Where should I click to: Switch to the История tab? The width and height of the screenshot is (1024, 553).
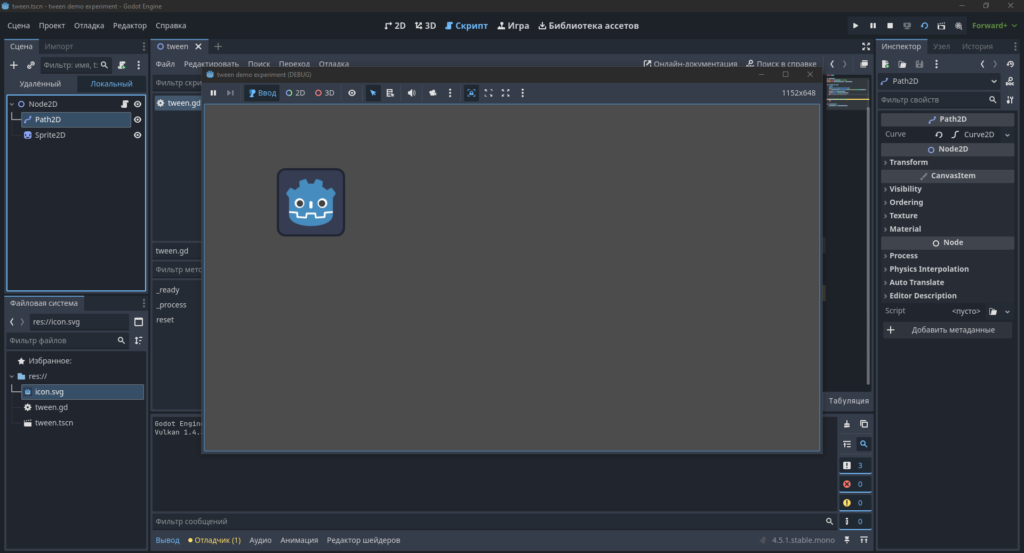[x=977, y=46]
